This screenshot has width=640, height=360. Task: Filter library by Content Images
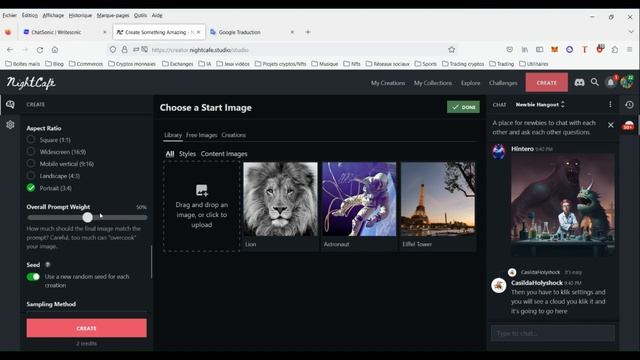click(x=224, y=154)
